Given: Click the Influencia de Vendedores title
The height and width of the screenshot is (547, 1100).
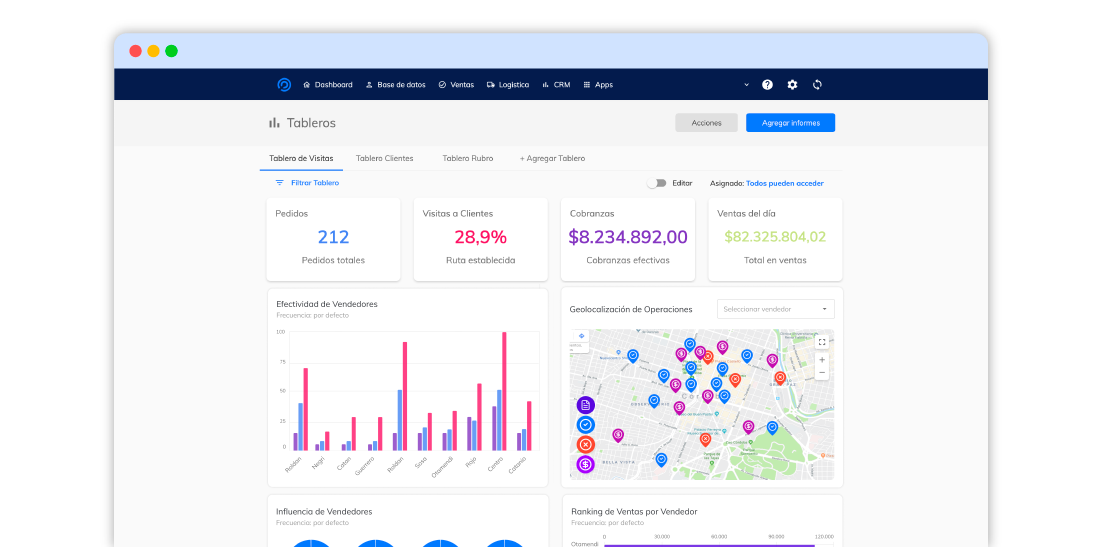Looking at the screenshot, I should (x=324, y=512).
